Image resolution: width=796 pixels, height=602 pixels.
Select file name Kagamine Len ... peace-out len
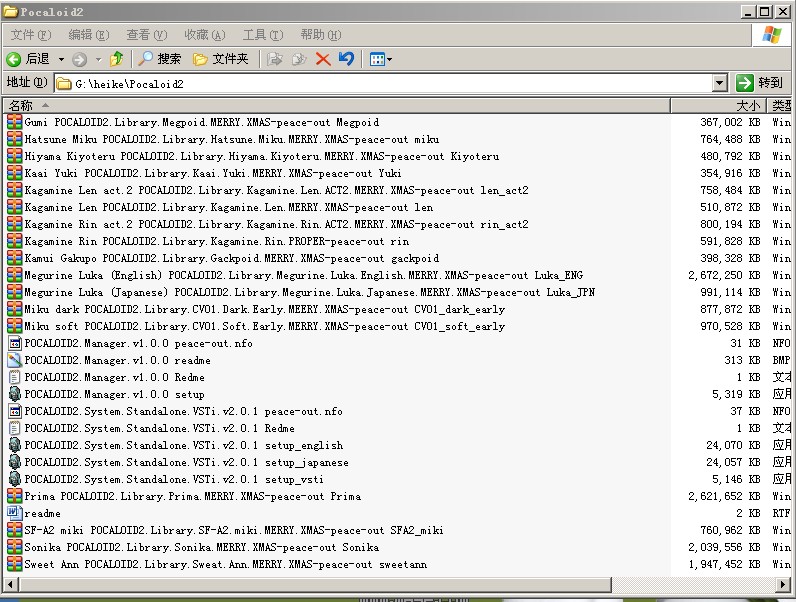(228, 207)
